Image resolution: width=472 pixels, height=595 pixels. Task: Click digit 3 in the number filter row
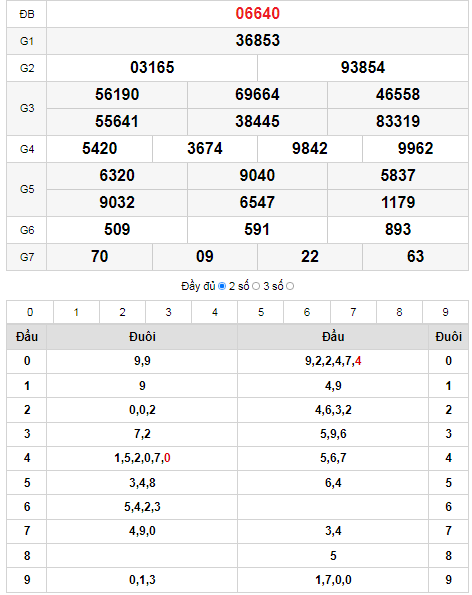[168, 312]
